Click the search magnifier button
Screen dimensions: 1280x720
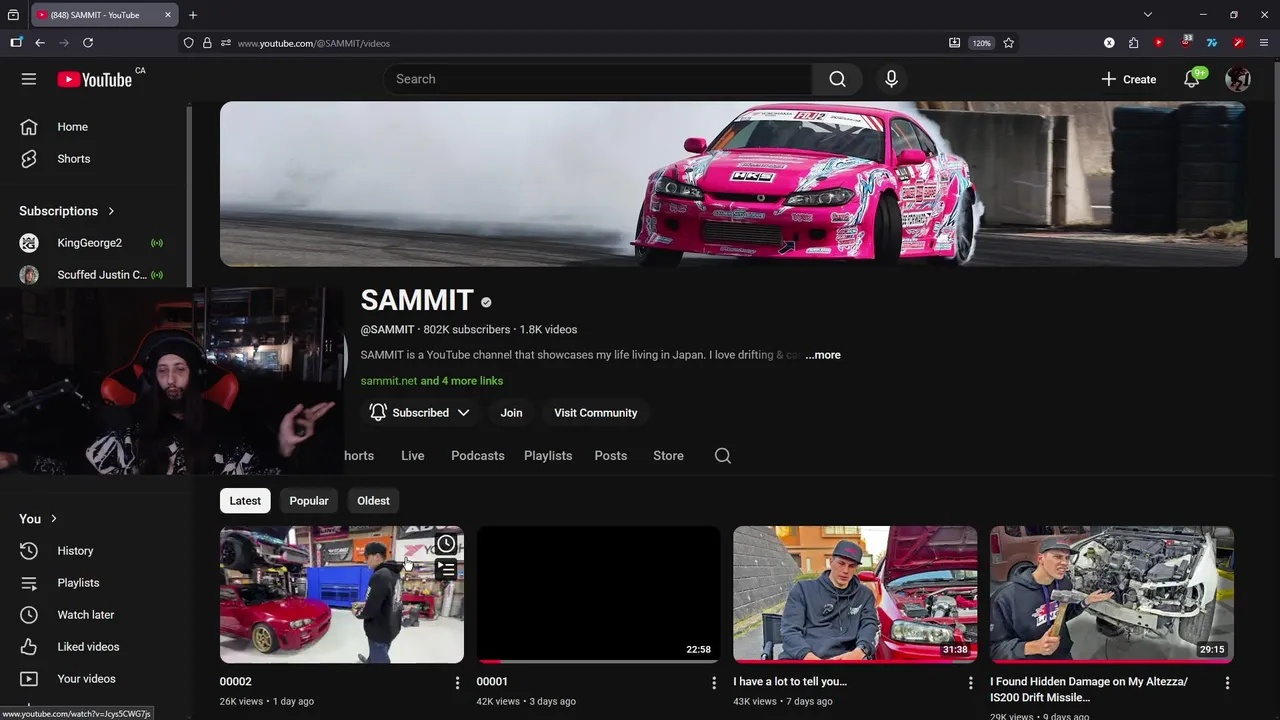838,79
